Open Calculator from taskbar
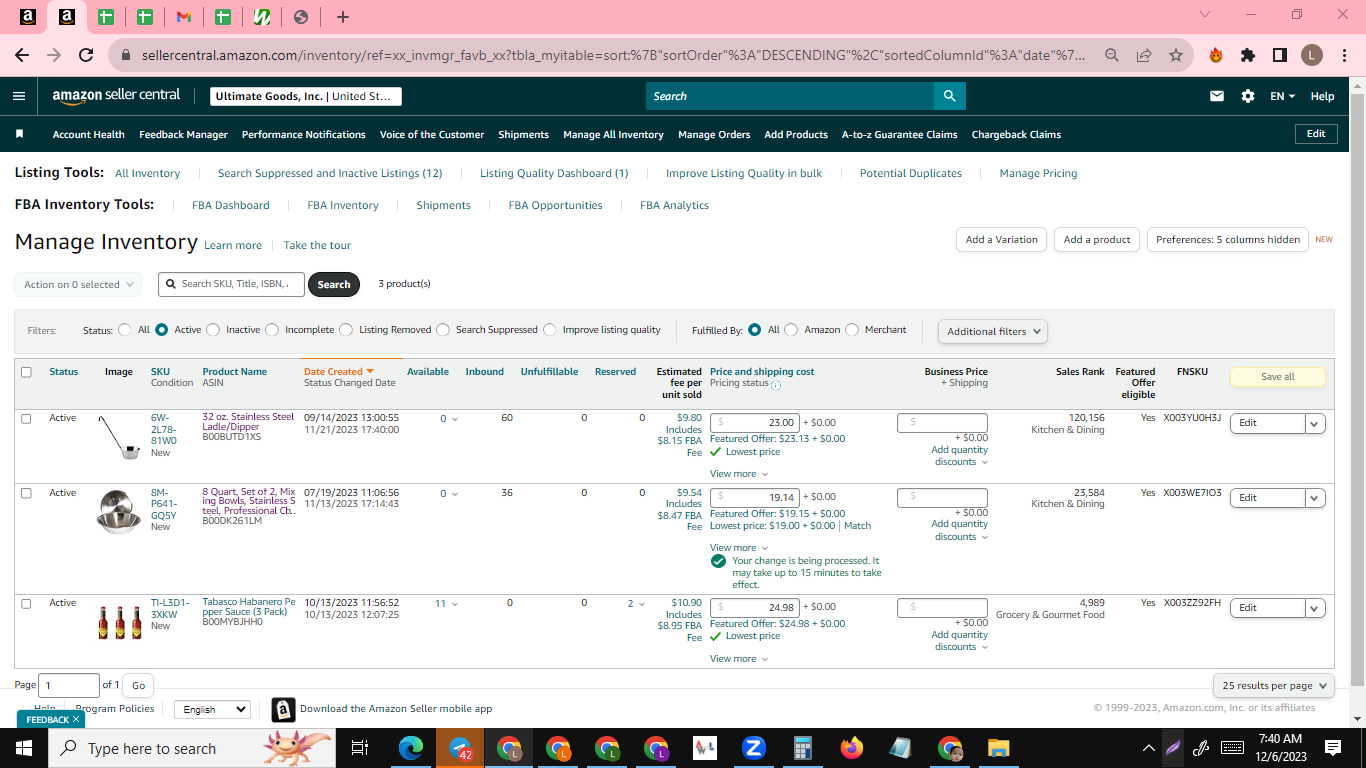 (x=802, y=748)
